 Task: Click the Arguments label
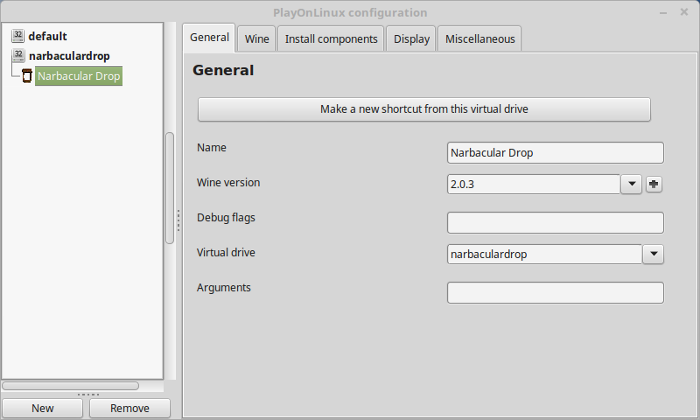point(224,287)
